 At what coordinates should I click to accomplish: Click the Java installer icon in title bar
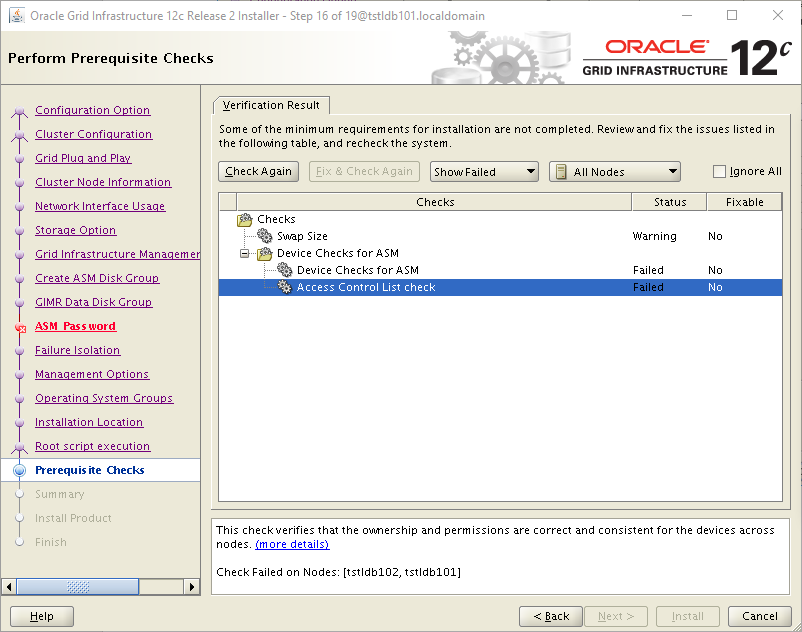click(17, 15)
